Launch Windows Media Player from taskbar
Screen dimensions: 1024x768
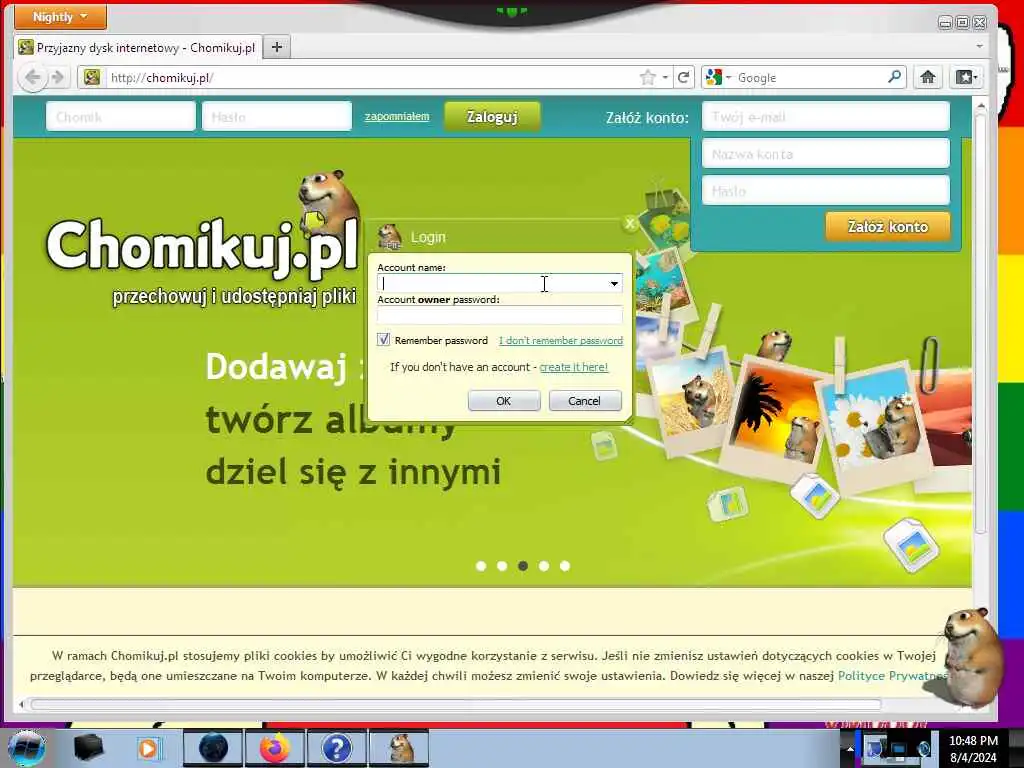[149, 748]
